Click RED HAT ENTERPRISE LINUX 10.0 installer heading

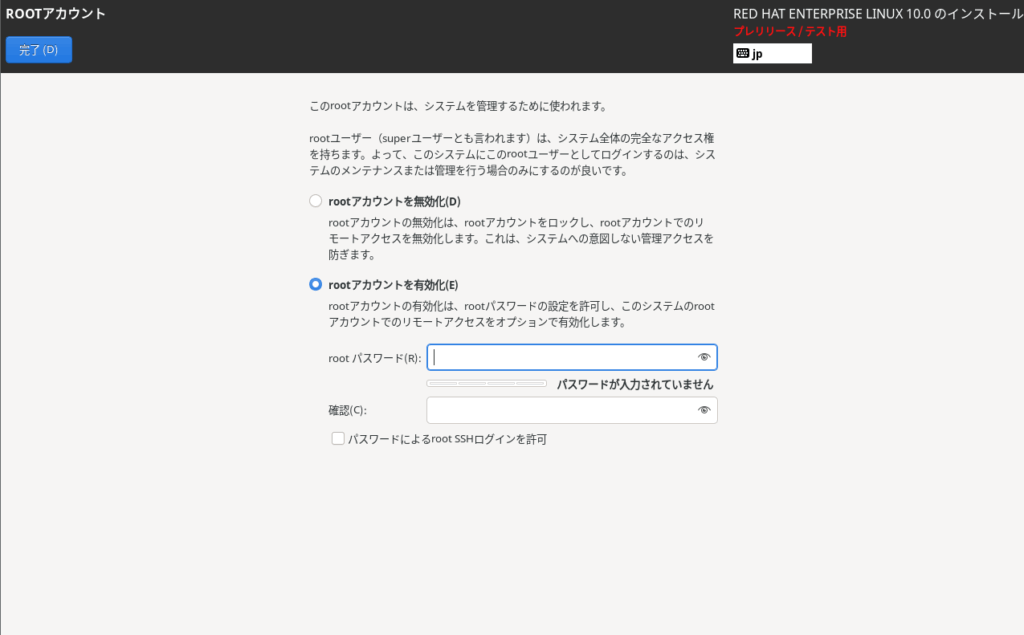[877, 14]
